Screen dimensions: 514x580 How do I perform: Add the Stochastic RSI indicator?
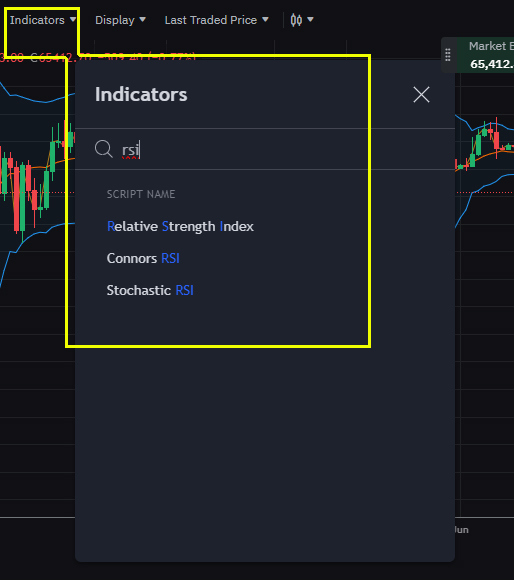(150, 290)
